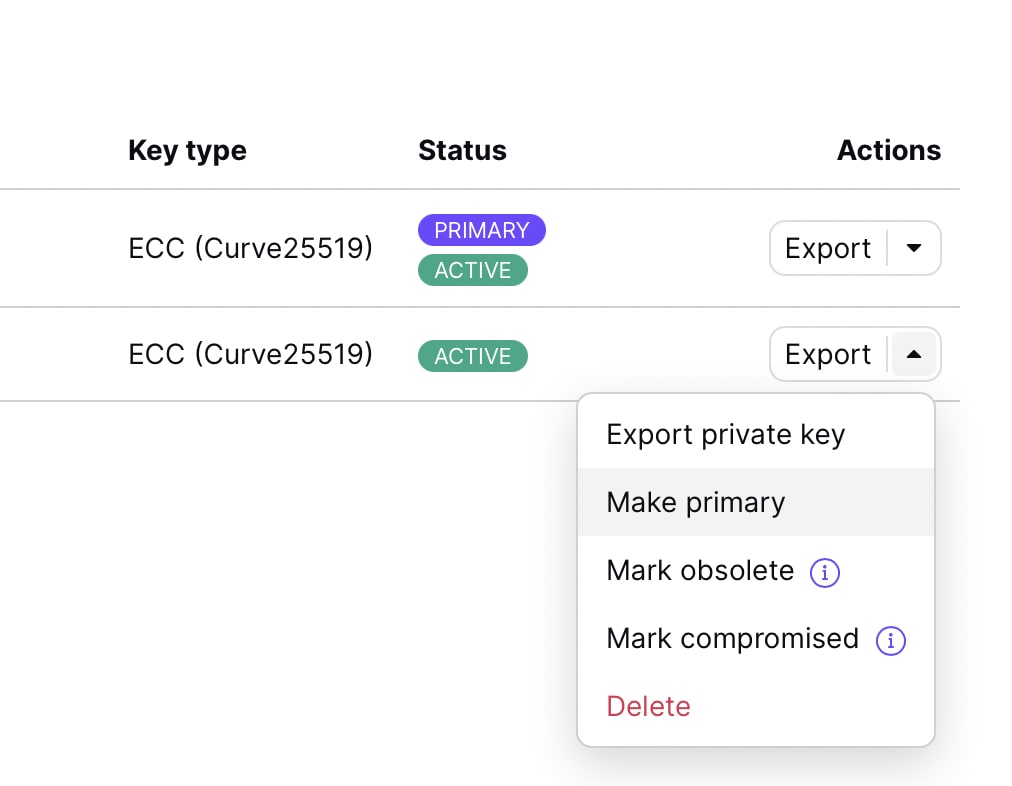
Task: Click Export on the primary key row
Action: coord(828,248)
